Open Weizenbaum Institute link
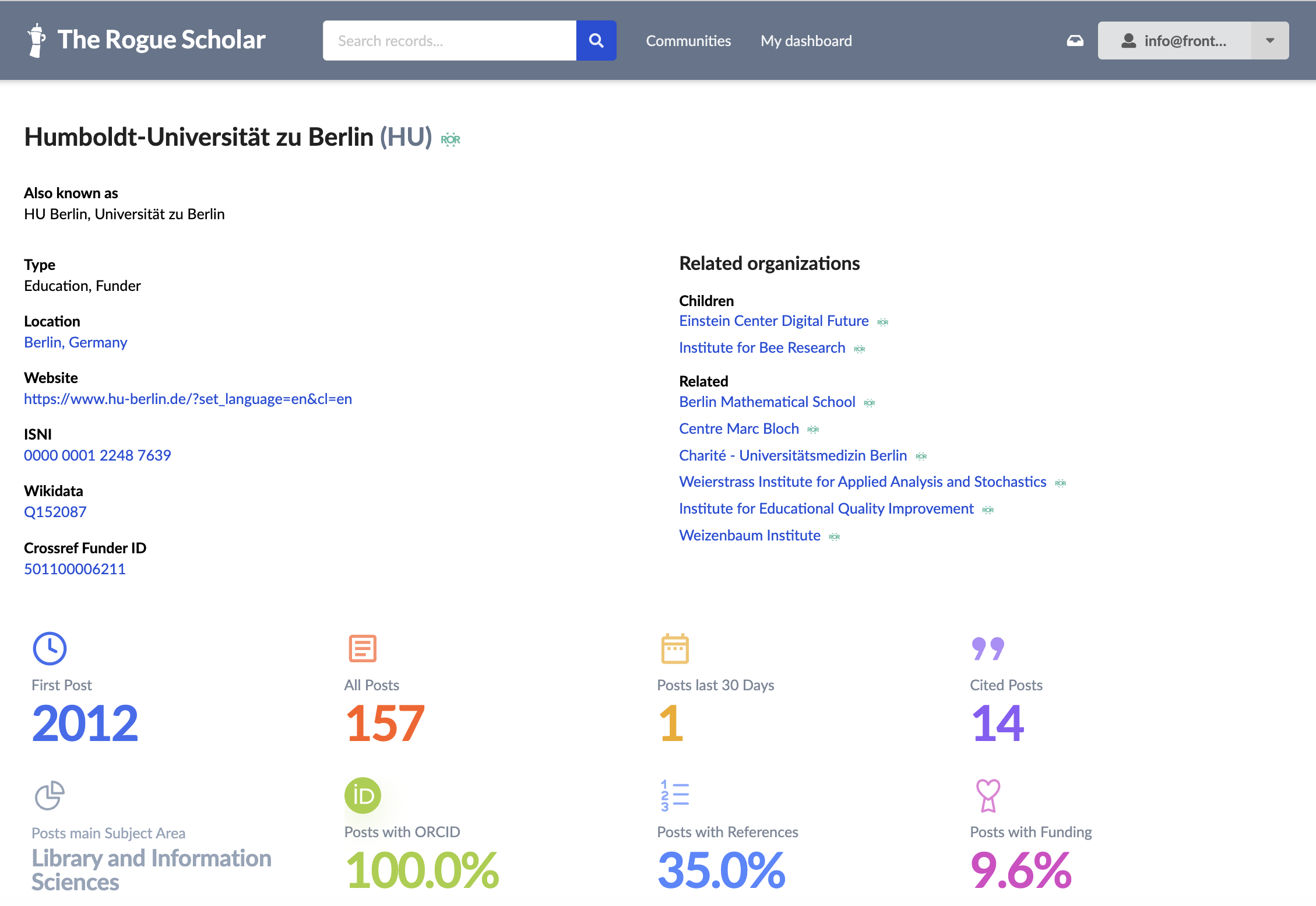The height and width of the screenshot is (906, 1316). pos(750,535)
